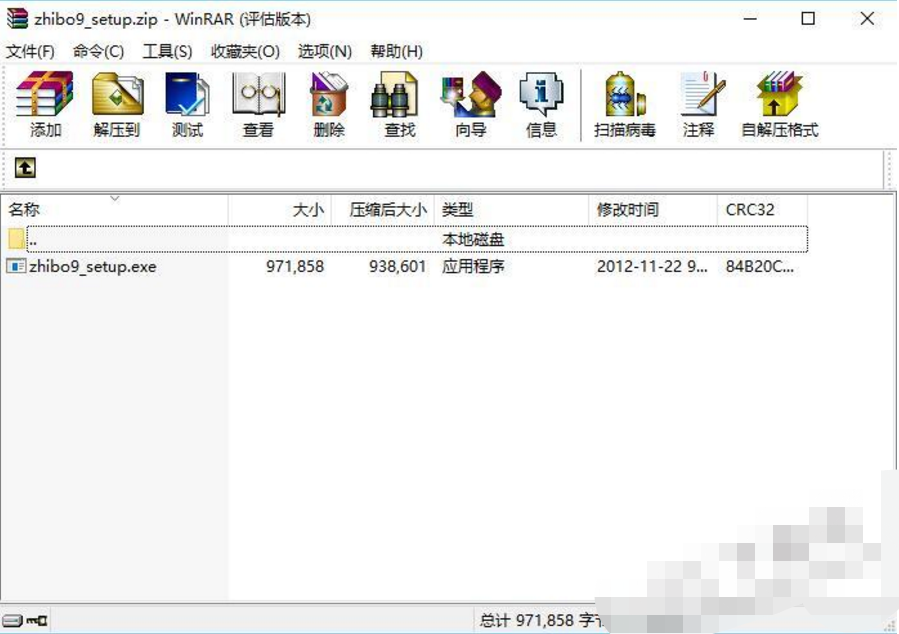Show archive 信息 (Info)
The image size is (899, 634).
(541, 105)
